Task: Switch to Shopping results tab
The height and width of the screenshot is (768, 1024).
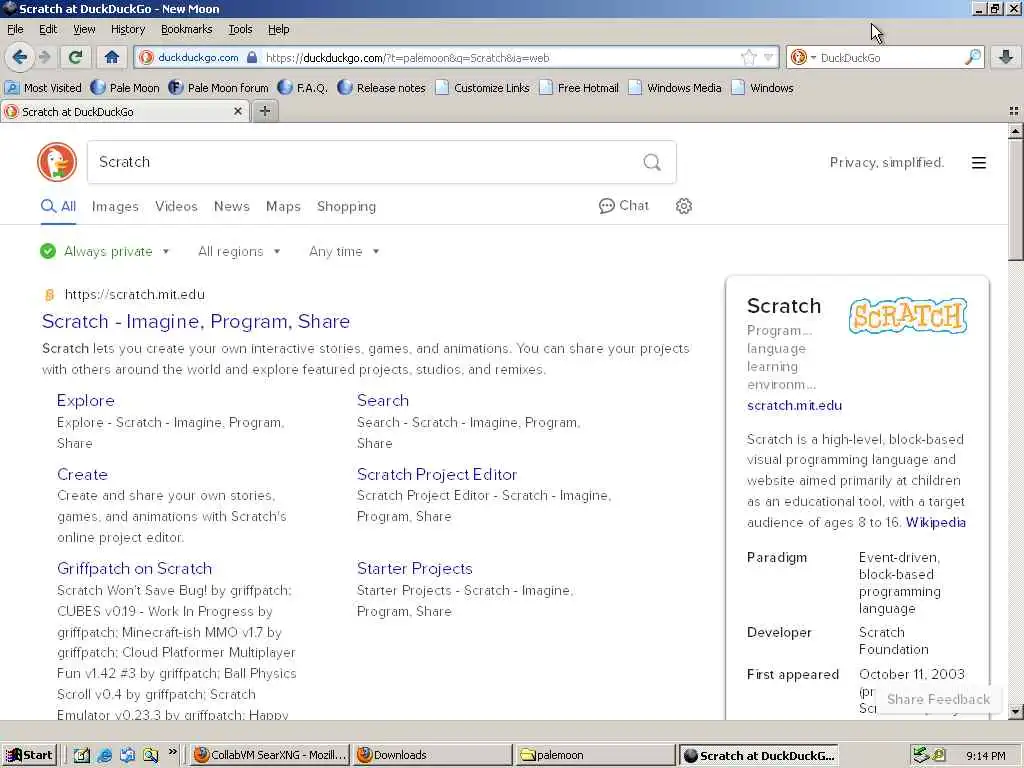Action: click(346, 206)
